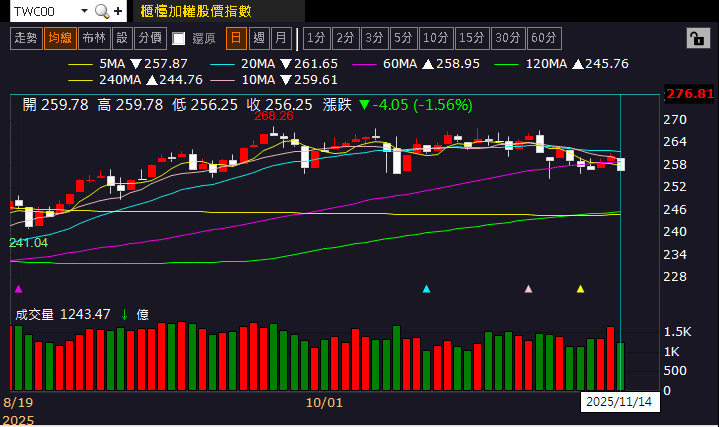Click the plus add-symbol icon
This screenshot has height=427, width=719.
click(x=118, y=11)
